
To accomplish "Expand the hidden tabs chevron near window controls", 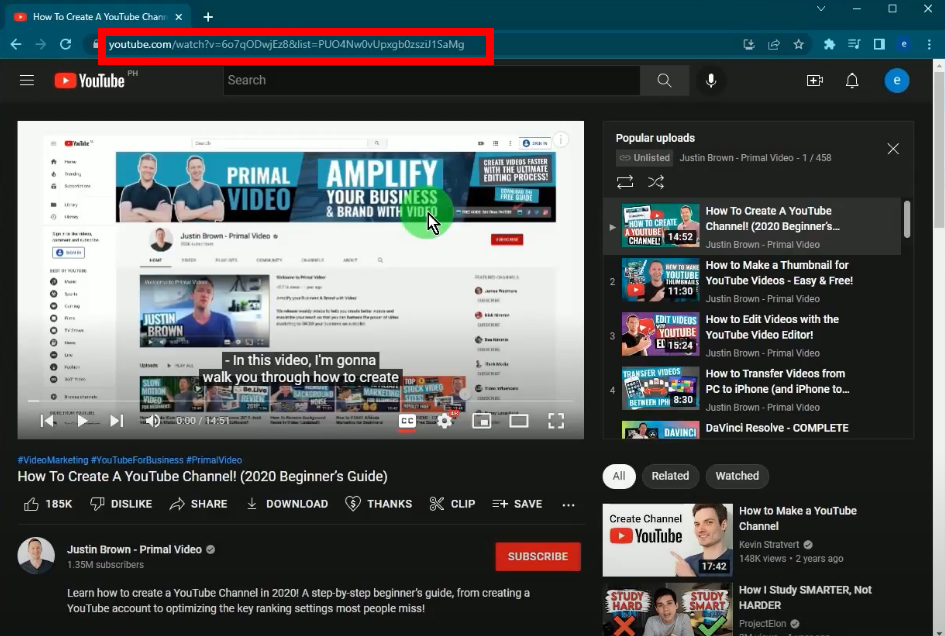I will [x=821, y=9].
